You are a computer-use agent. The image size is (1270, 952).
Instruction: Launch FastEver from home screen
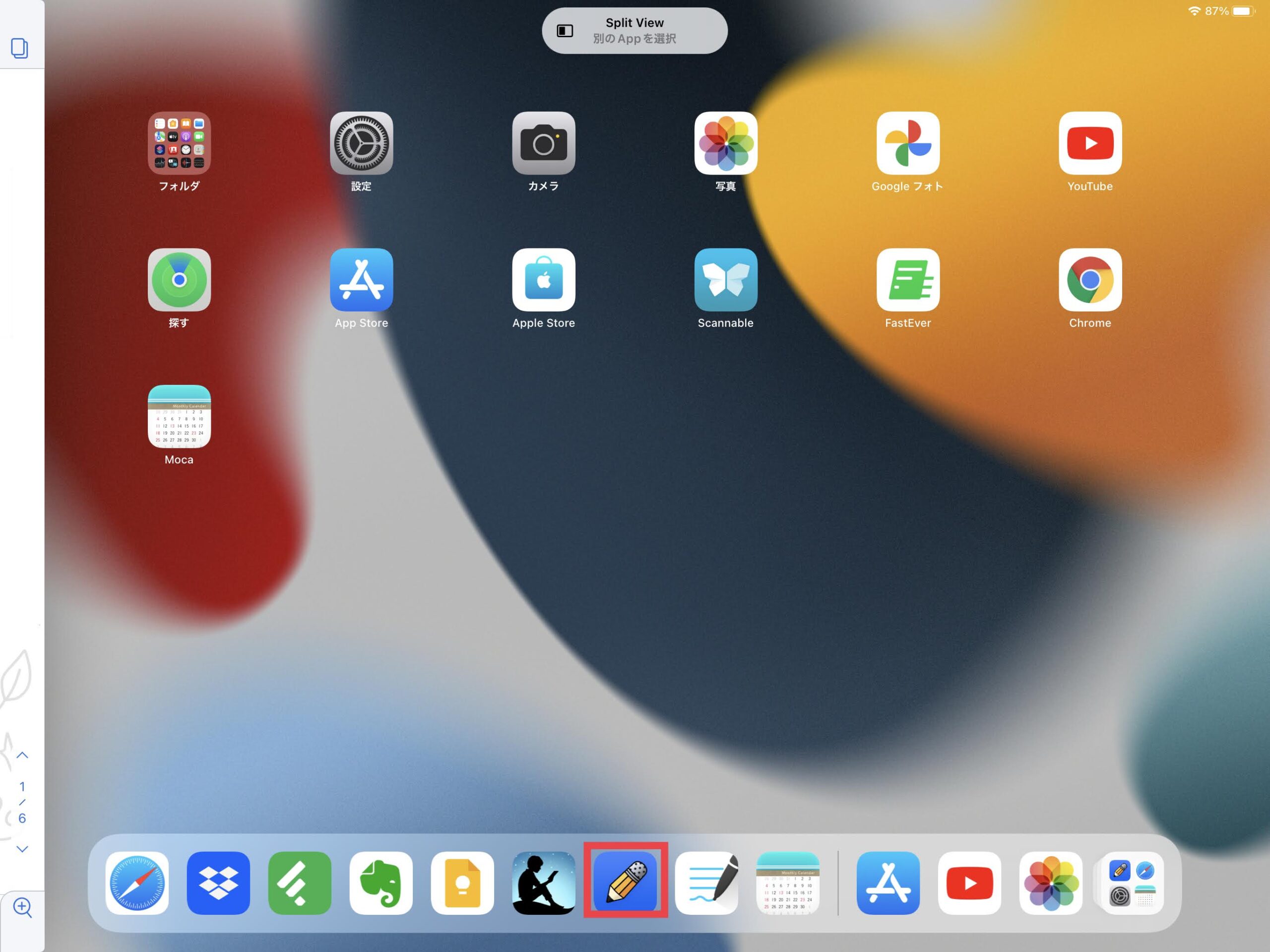(908, 280)
